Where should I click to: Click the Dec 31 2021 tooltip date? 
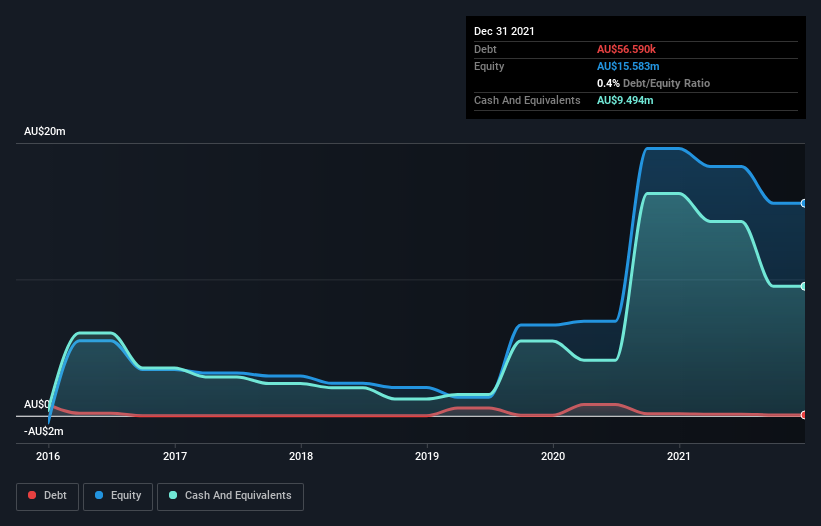pos(504,31)
